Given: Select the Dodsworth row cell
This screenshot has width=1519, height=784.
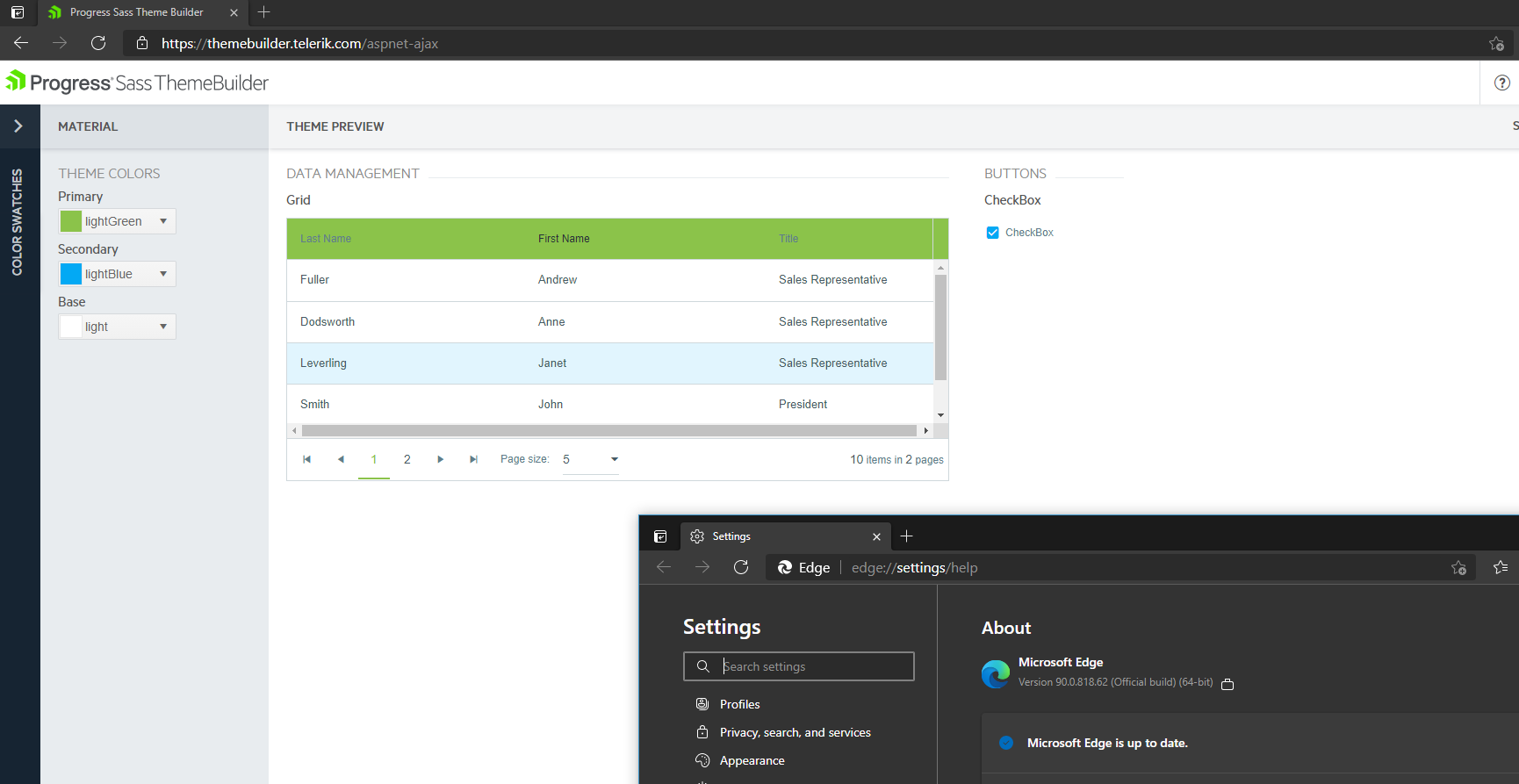Looking at the screenshot, I should (x=328, y=322).
